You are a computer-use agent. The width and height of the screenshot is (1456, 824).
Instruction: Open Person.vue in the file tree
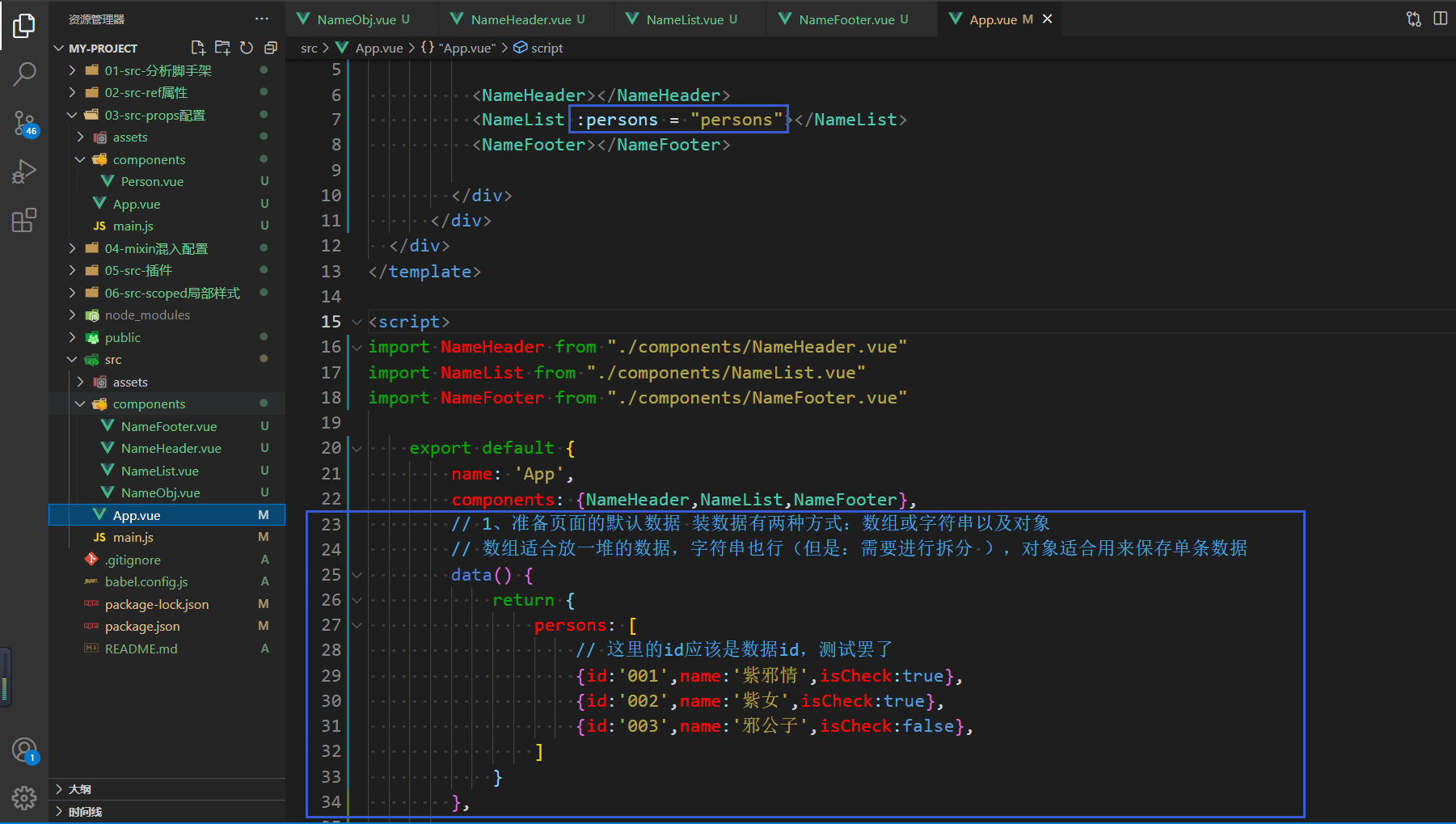tap(167, 181)
